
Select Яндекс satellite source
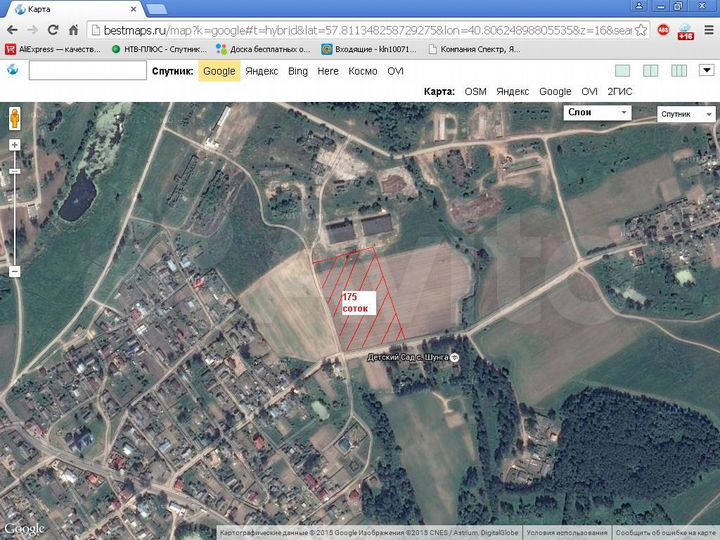pyautogui.click(x=261, y=71)
